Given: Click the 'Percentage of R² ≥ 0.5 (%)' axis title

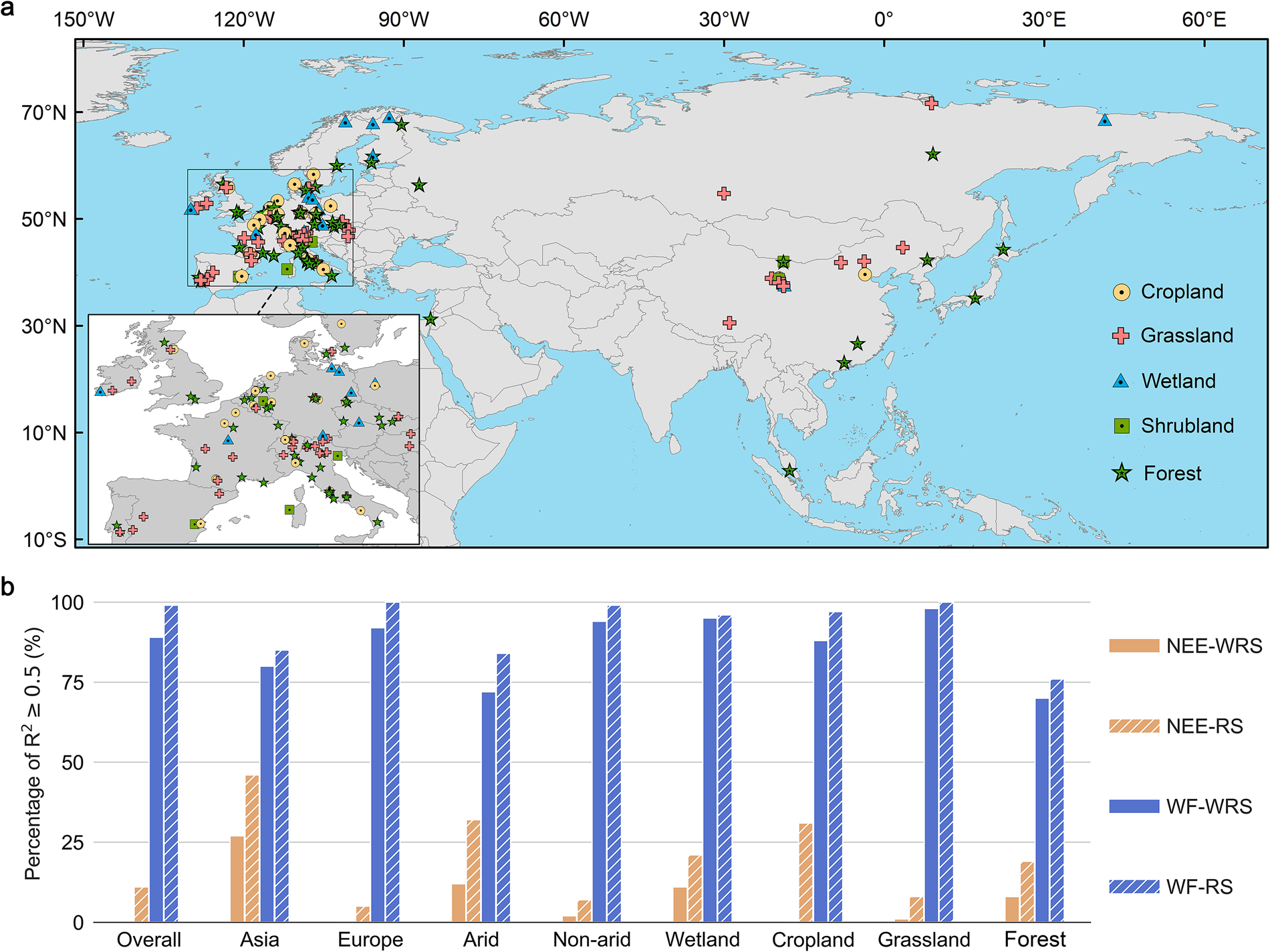Looking at the screenshot, I should (x=33, y=753).
